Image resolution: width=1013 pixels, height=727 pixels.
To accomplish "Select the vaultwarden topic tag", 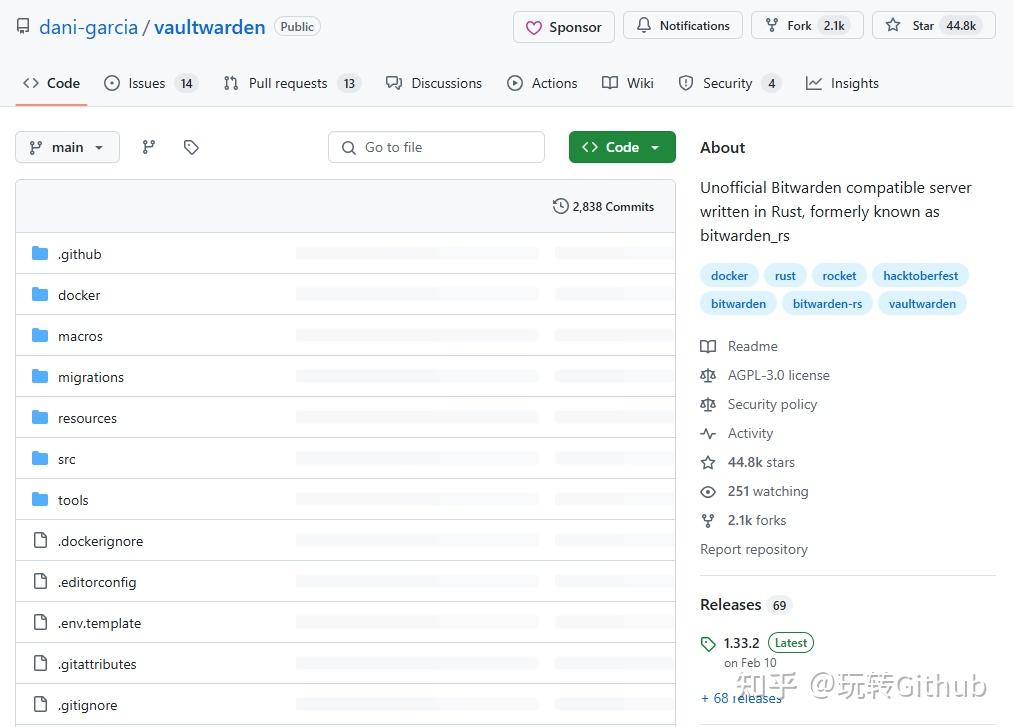I will click(922, 304).
